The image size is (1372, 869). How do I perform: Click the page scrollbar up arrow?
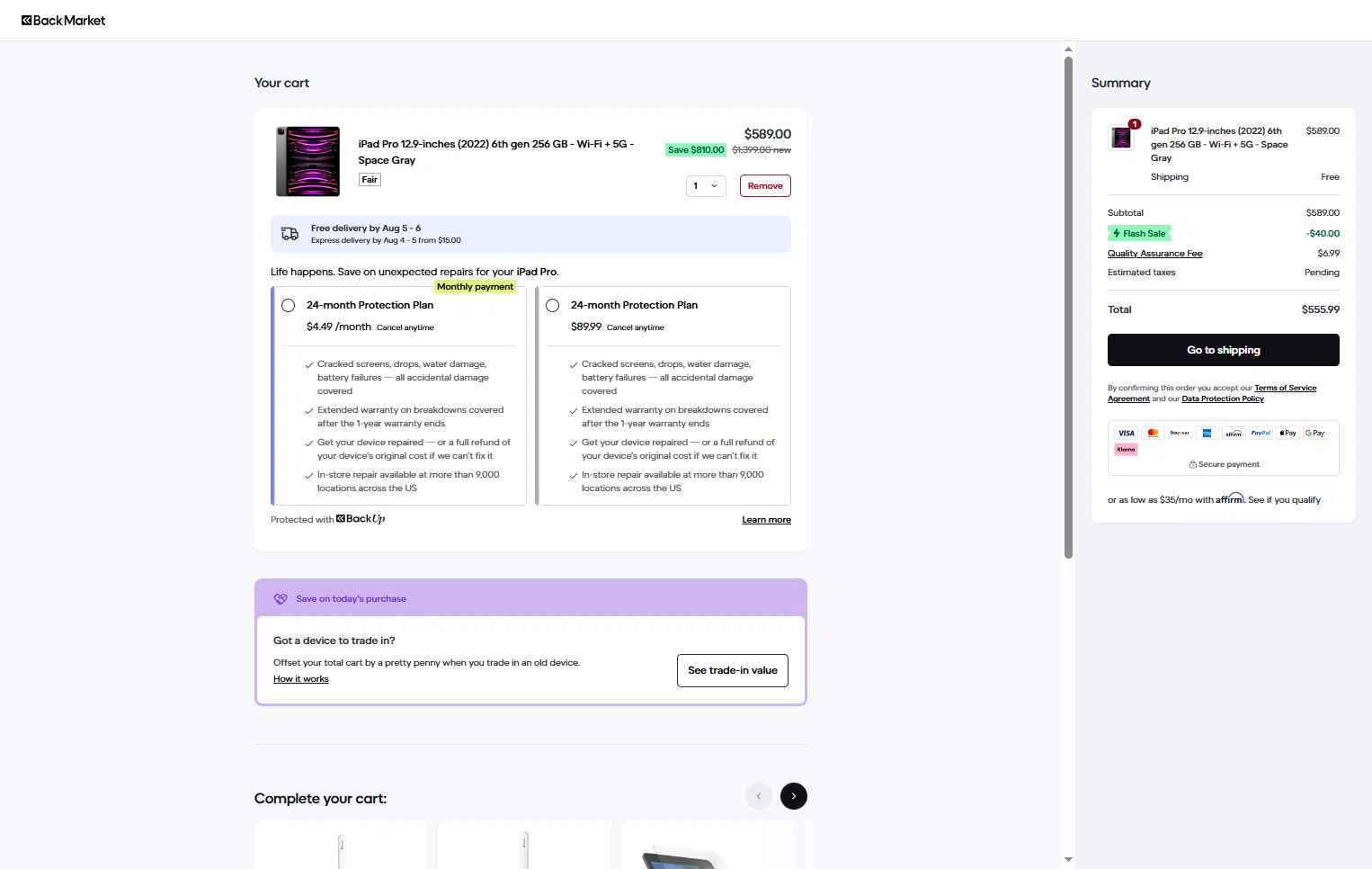[x=1068, y=49]
